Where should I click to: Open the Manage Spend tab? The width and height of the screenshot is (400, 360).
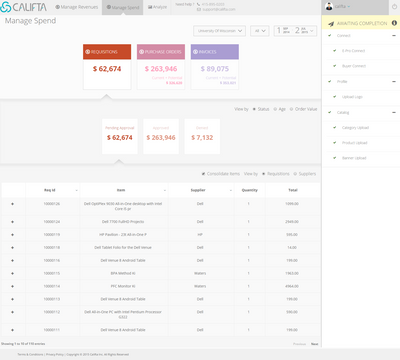tap(123, 7)
